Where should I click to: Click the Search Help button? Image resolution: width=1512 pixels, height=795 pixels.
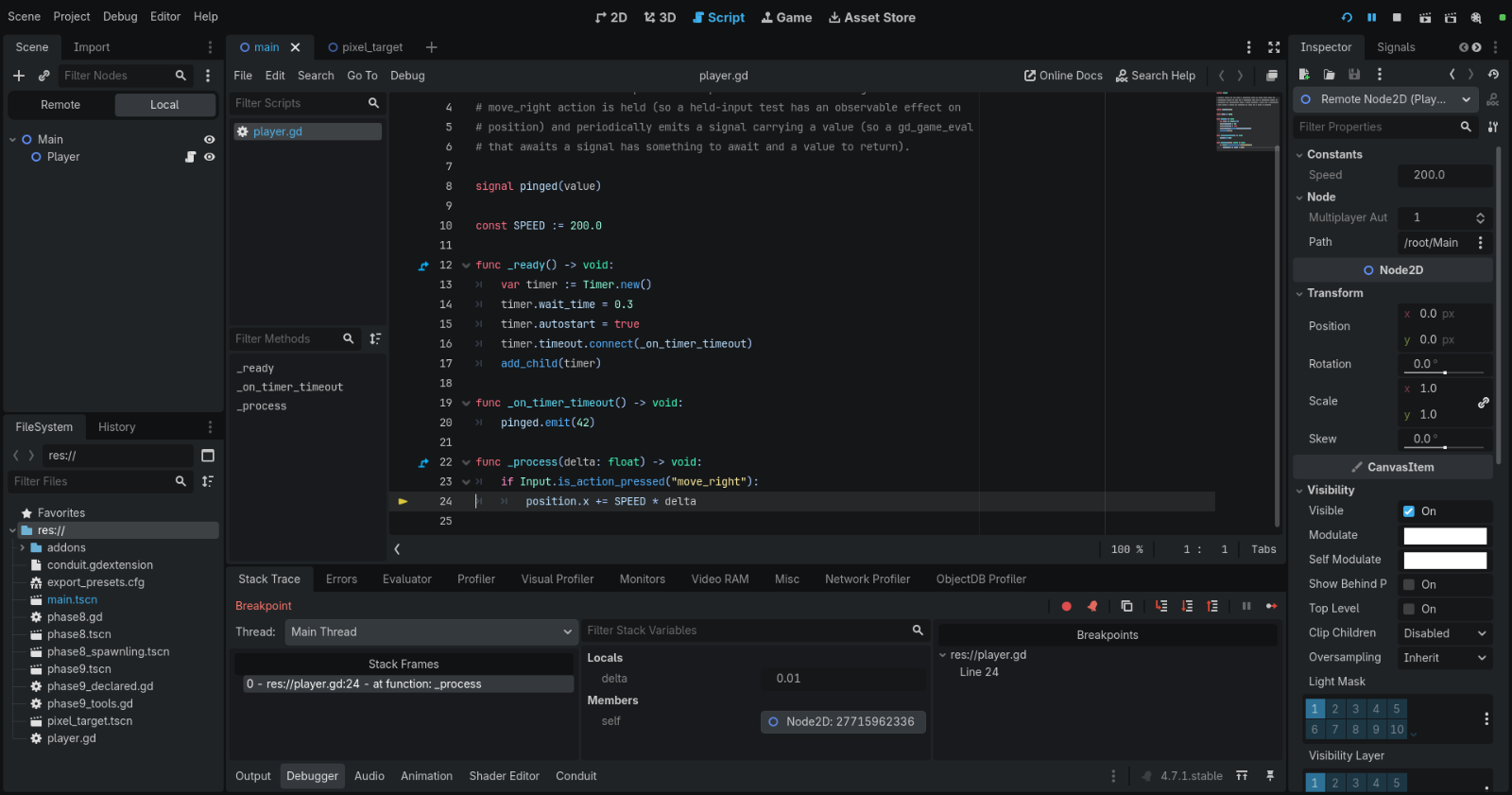click(x=1155, y=76)
